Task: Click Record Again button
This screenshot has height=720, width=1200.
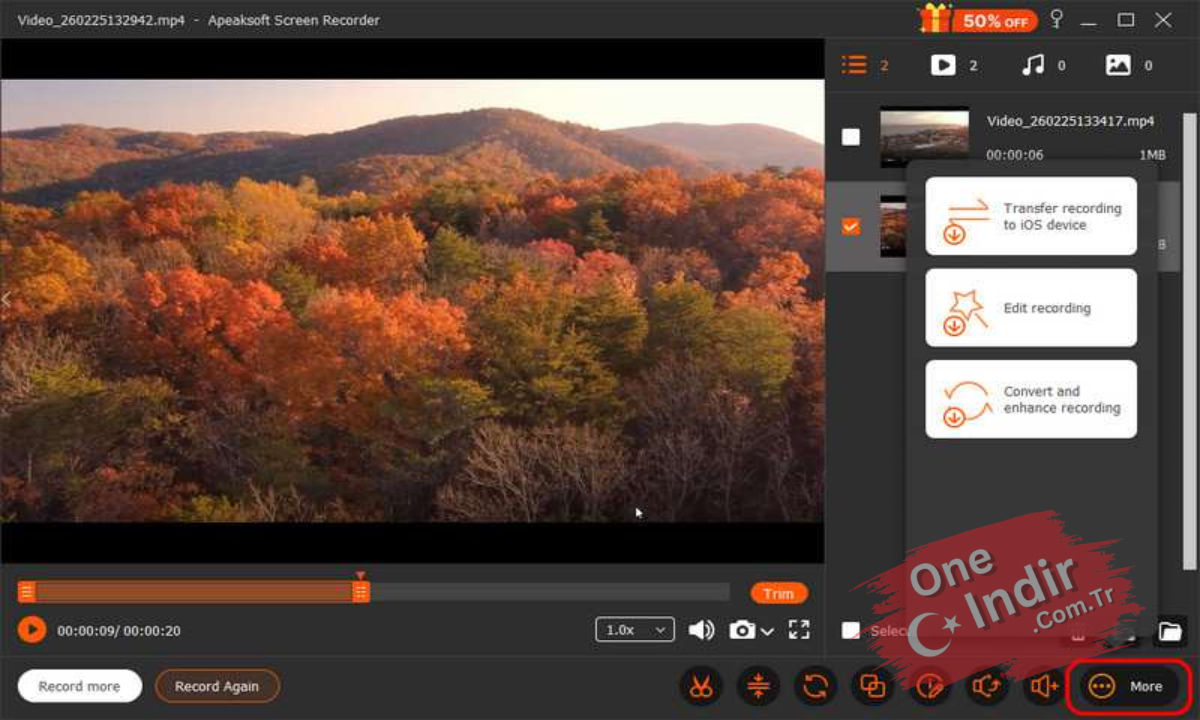Action: pos(217,686)
